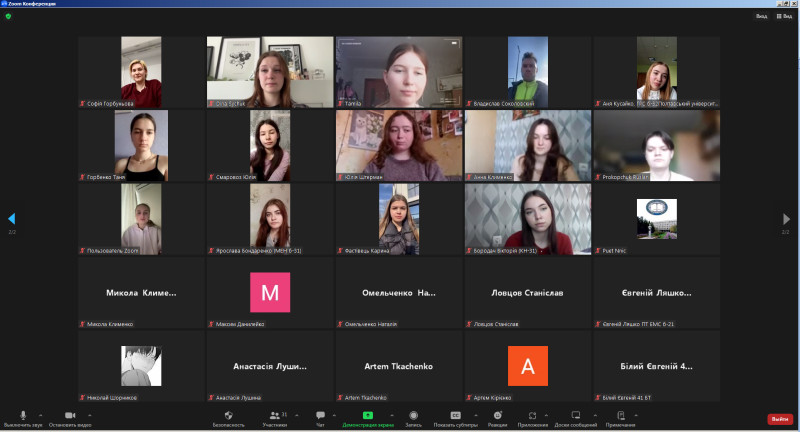Expand the audio options arrow beside microphone
This screenshot has width=800, height=432.
click(x=40, y=414)
